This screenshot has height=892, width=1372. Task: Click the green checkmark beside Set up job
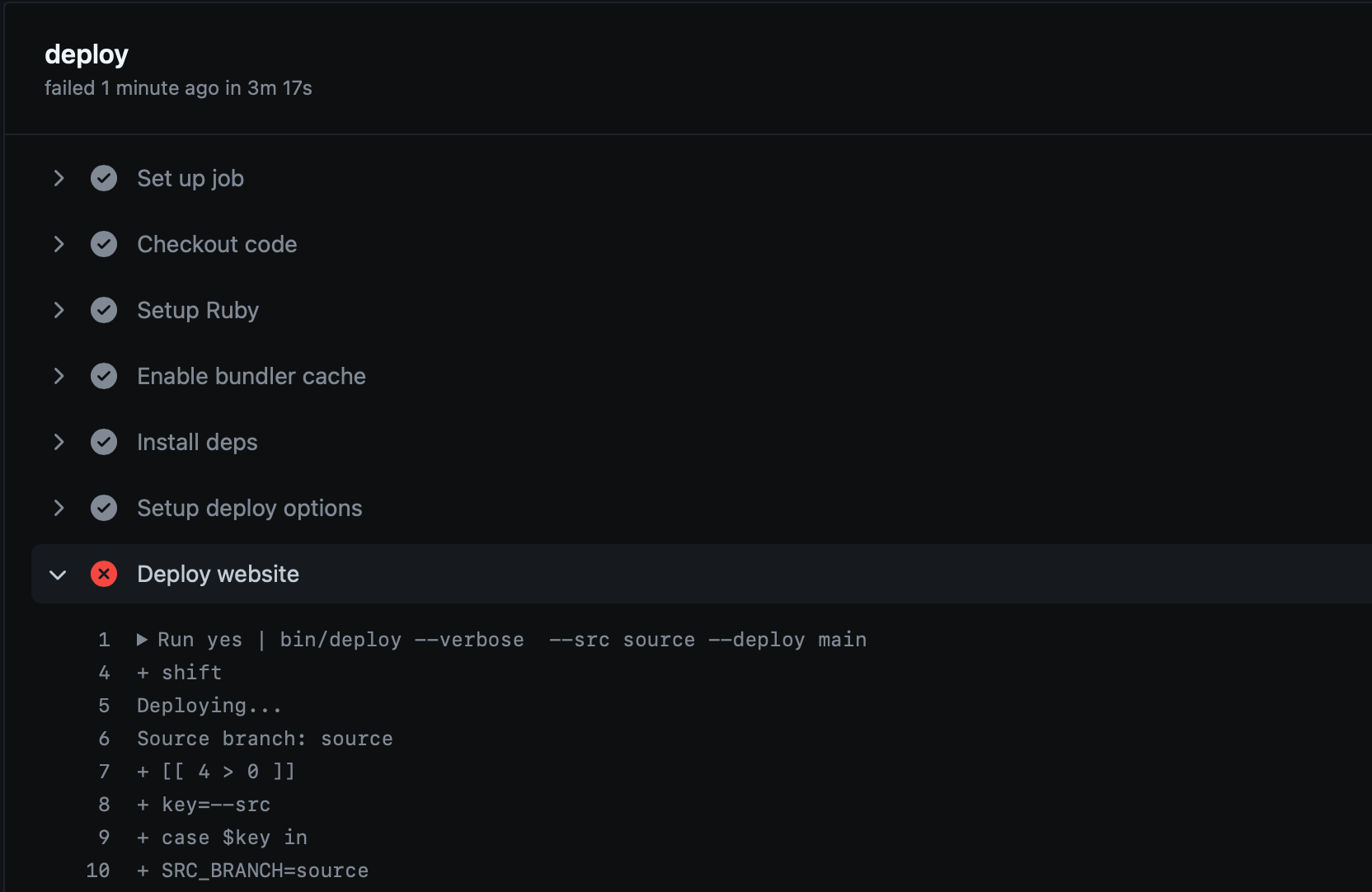(104, 178)
